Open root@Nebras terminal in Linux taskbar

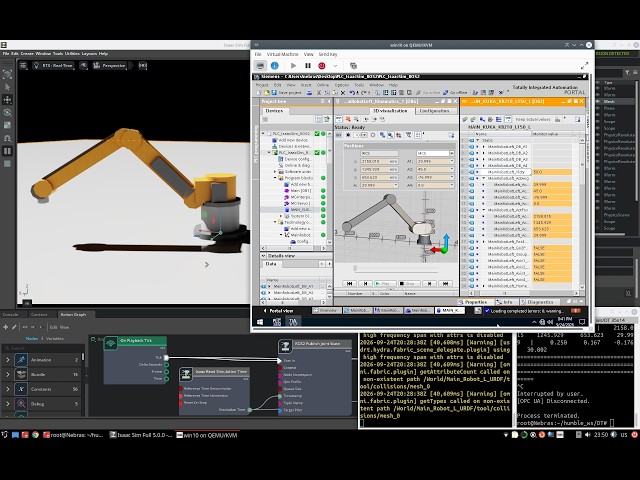75,435
